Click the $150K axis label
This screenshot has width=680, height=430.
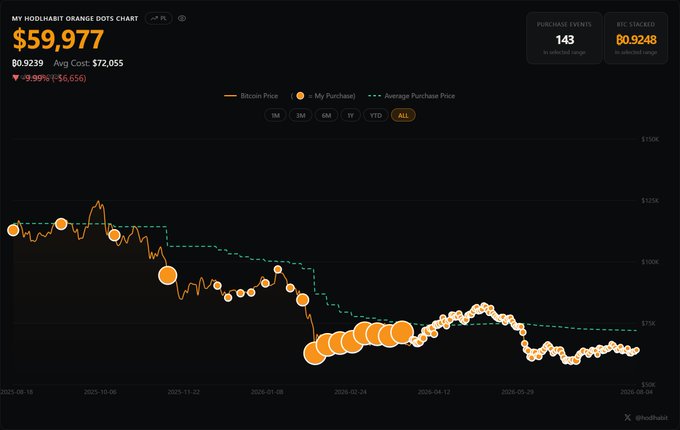pos(650,139)
